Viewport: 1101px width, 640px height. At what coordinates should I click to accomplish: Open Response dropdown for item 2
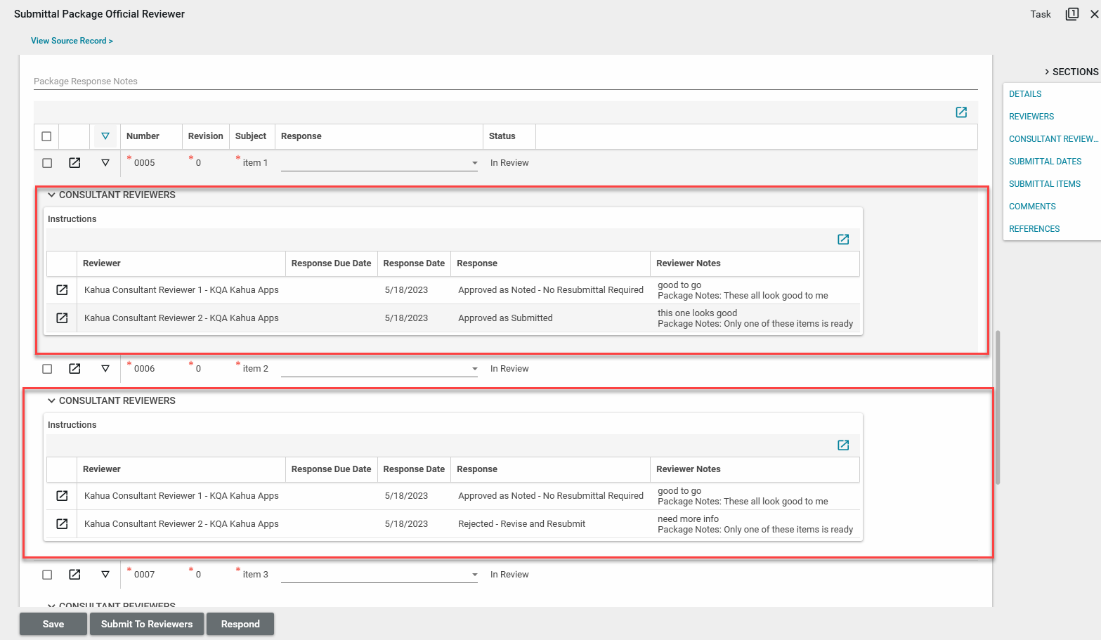474,369
